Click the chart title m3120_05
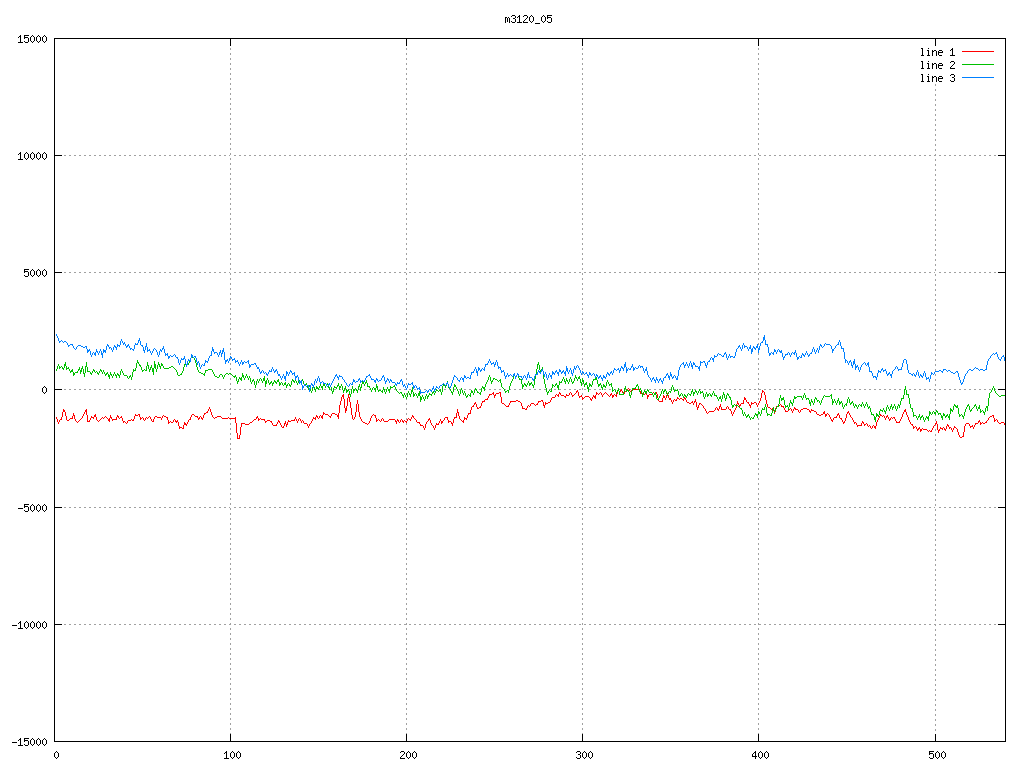This screenshot has width=1024, height=768. [528, 19]
